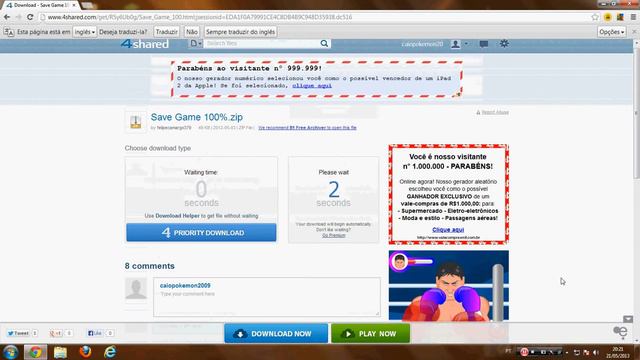This screenshot has height=360, width=640.
Task: Click the Facebook Like button
Action: [95, 333]
